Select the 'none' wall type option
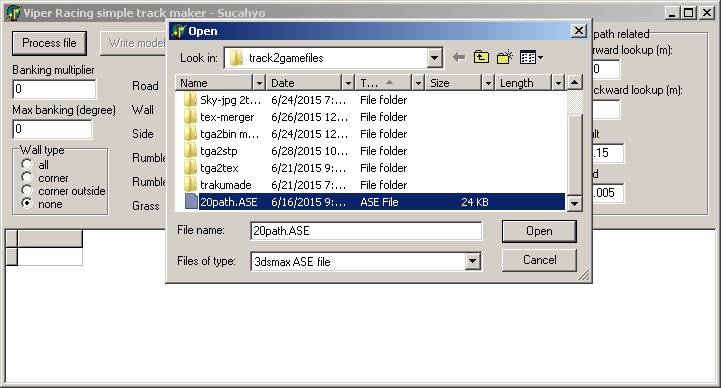This screenshot has width=721, height=388. tap(27, 203)
